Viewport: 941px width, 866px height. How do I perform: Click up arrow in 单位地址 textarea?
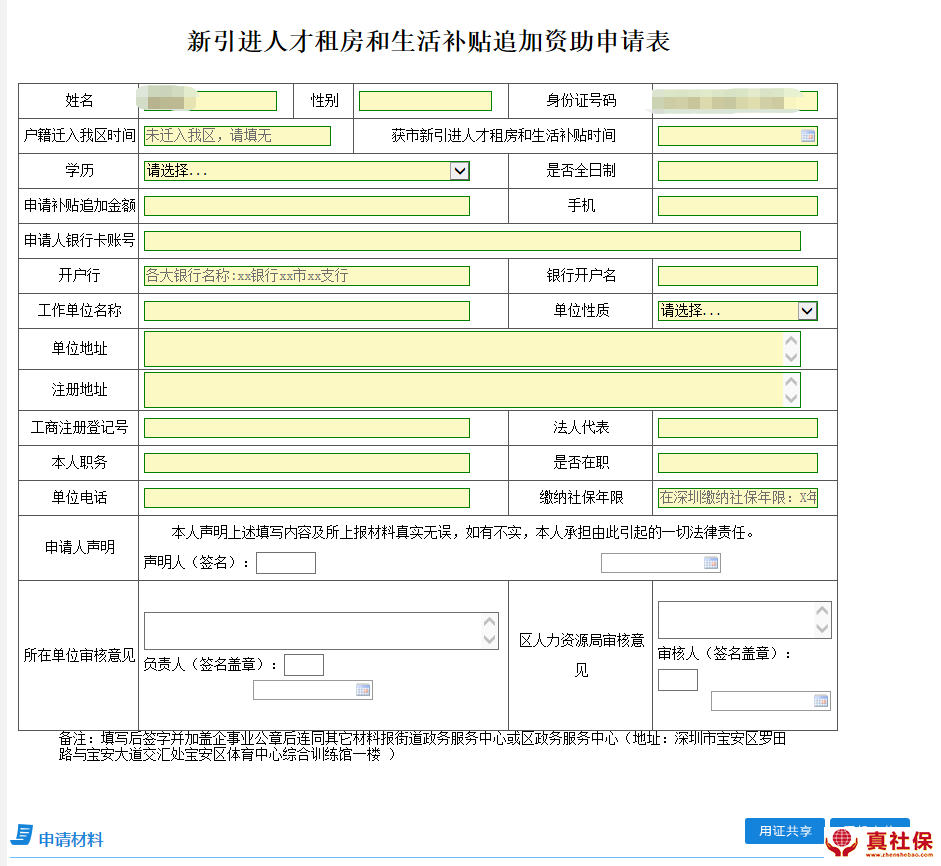[792, 341]
